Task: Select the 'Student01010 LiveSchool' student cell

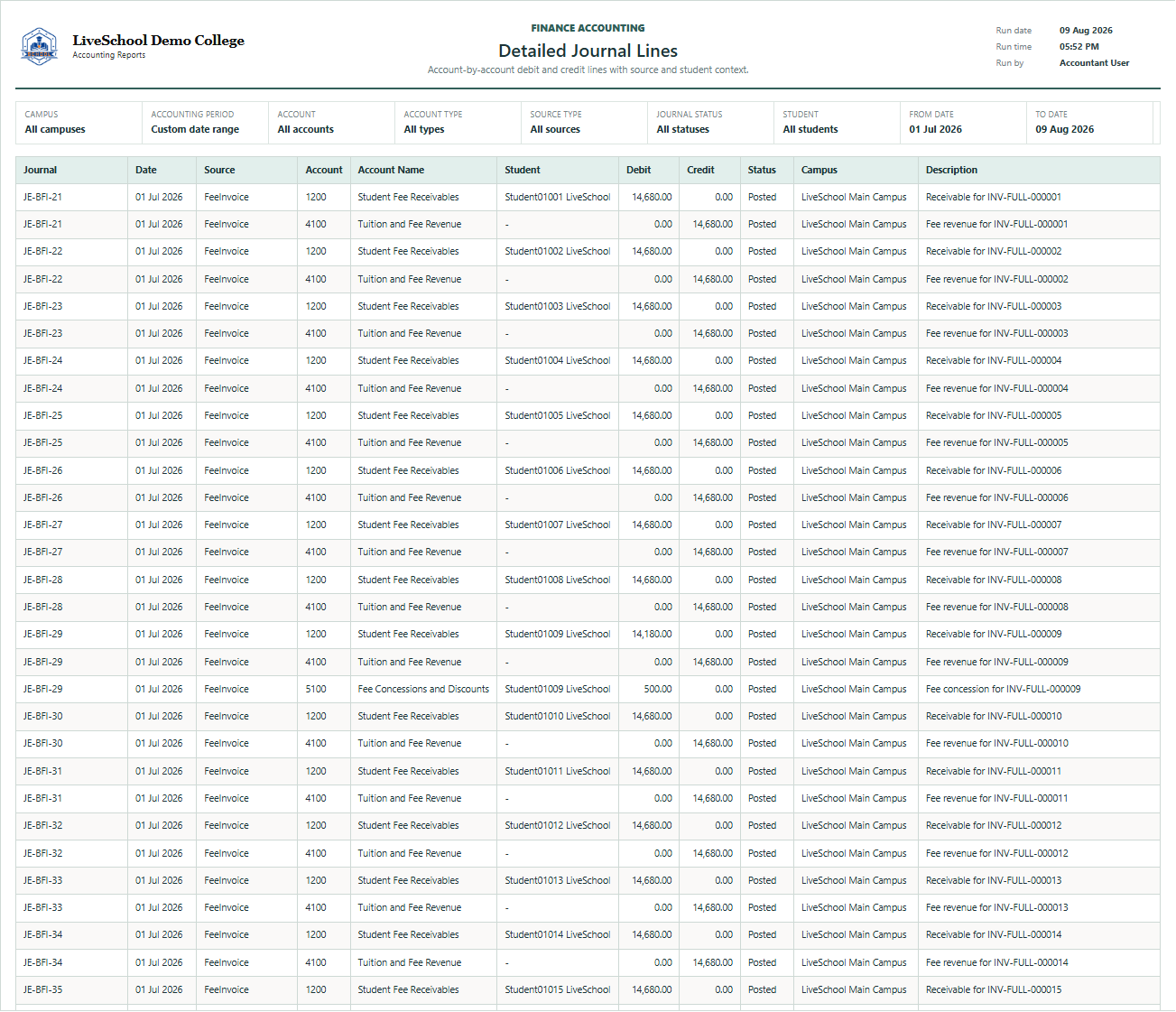Action: (x=558, y=716)
